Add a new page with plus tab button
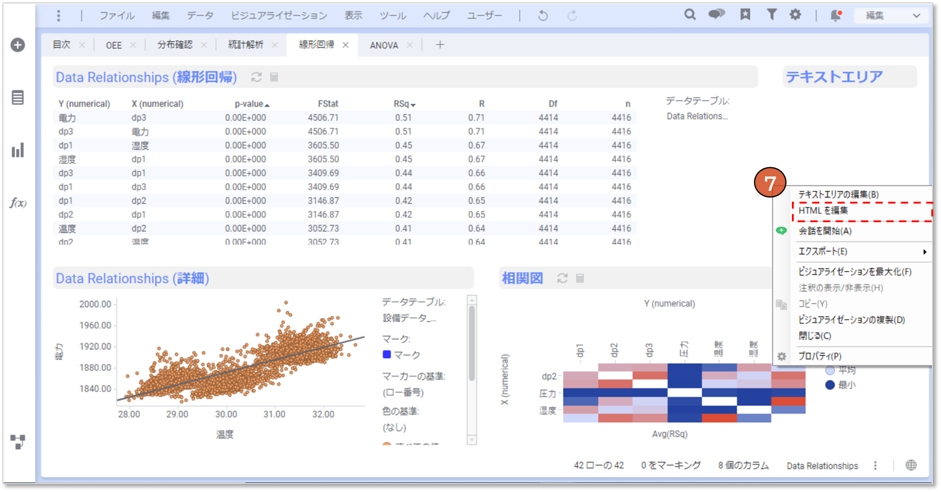Image resolution: width=941 pixels, height=492 pixels. point(440,45)
